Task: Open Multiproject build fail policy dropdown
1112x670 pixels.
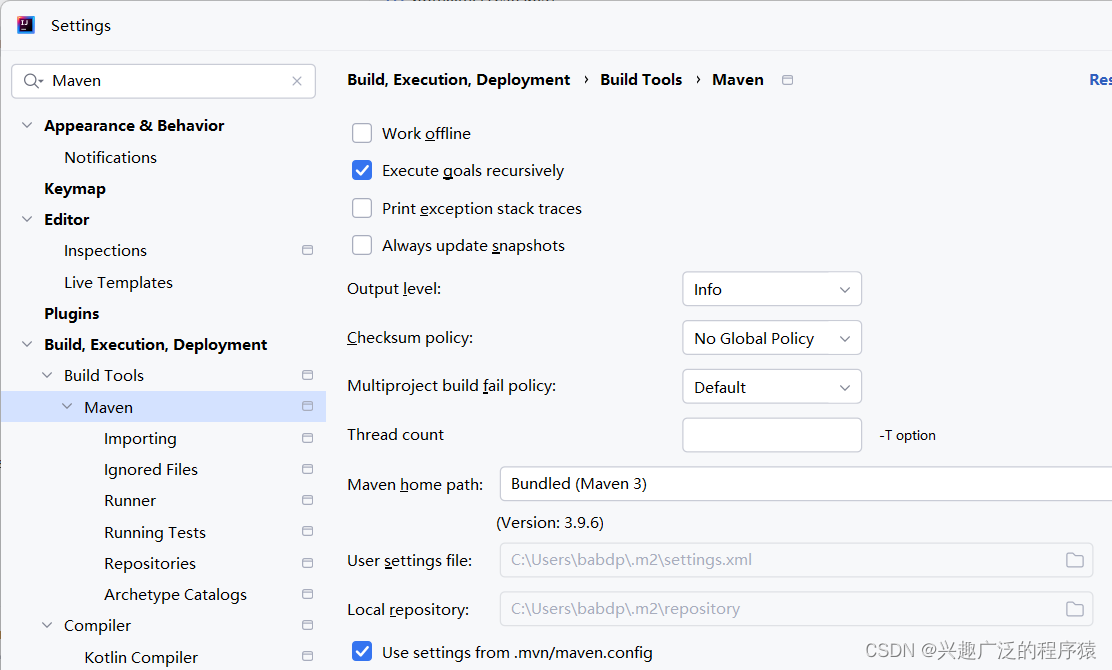Action: pyautogui.click(x=772, y=387)
